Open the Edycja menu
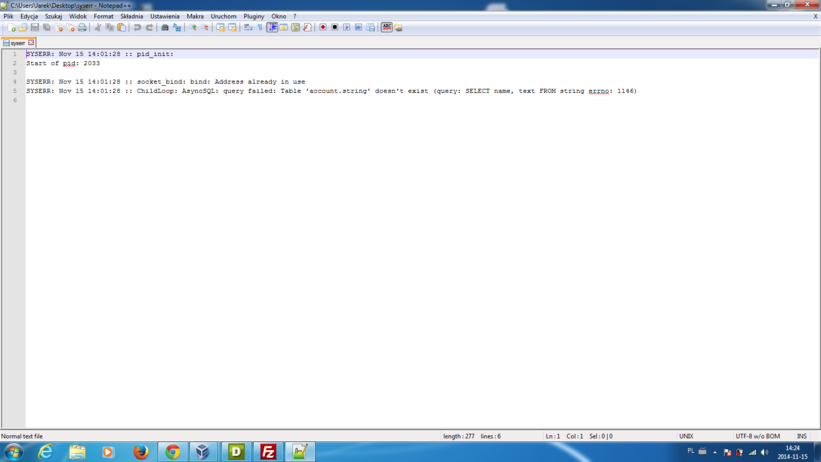 click(29, 16)
